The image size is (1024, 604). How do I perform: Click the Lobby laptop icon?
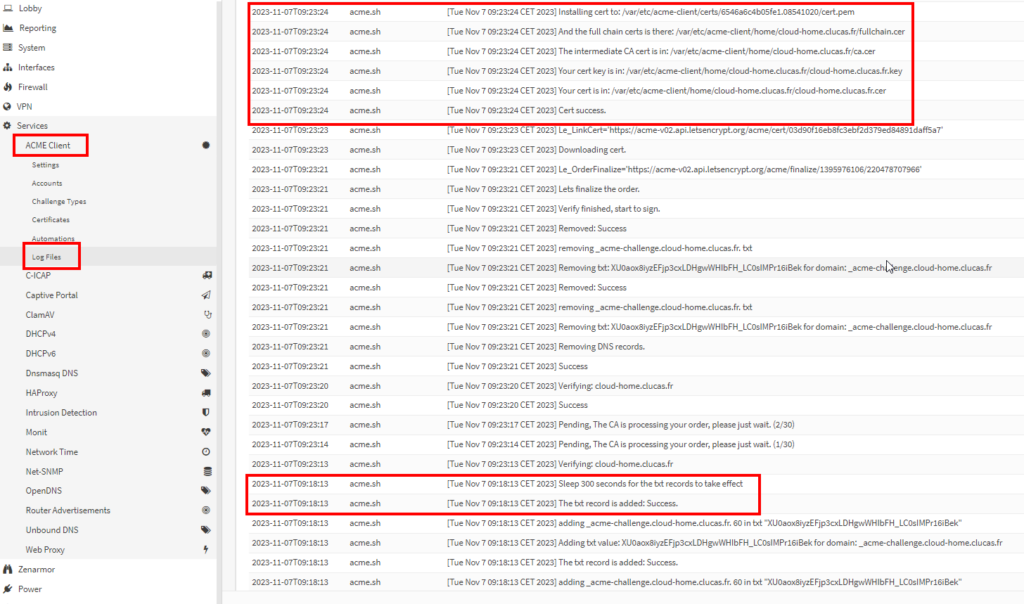[9, 8]
